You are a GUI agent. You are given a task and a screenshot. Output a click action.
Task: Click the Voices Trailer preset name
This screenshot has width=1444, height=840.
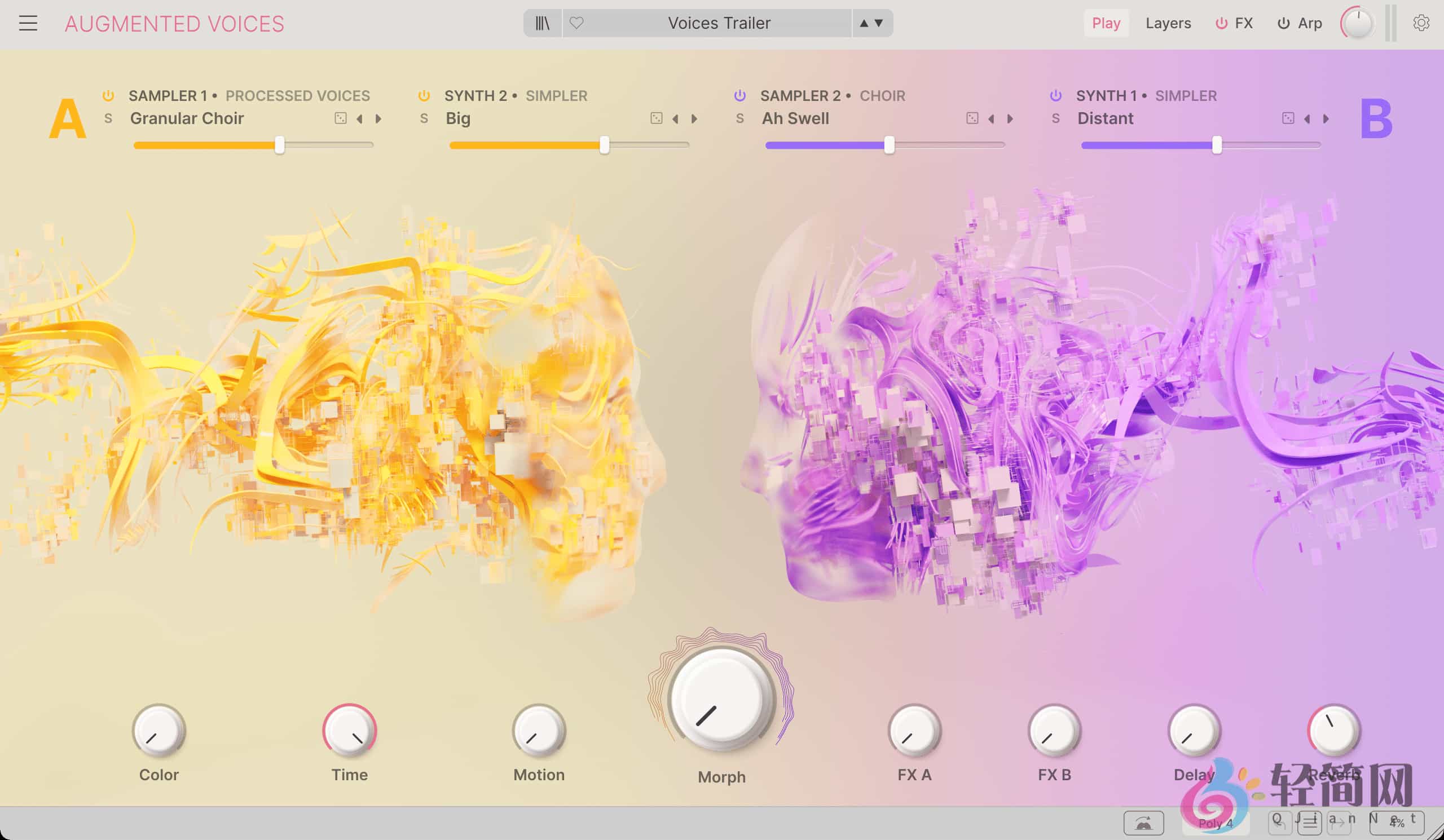(x=719, y=24)
